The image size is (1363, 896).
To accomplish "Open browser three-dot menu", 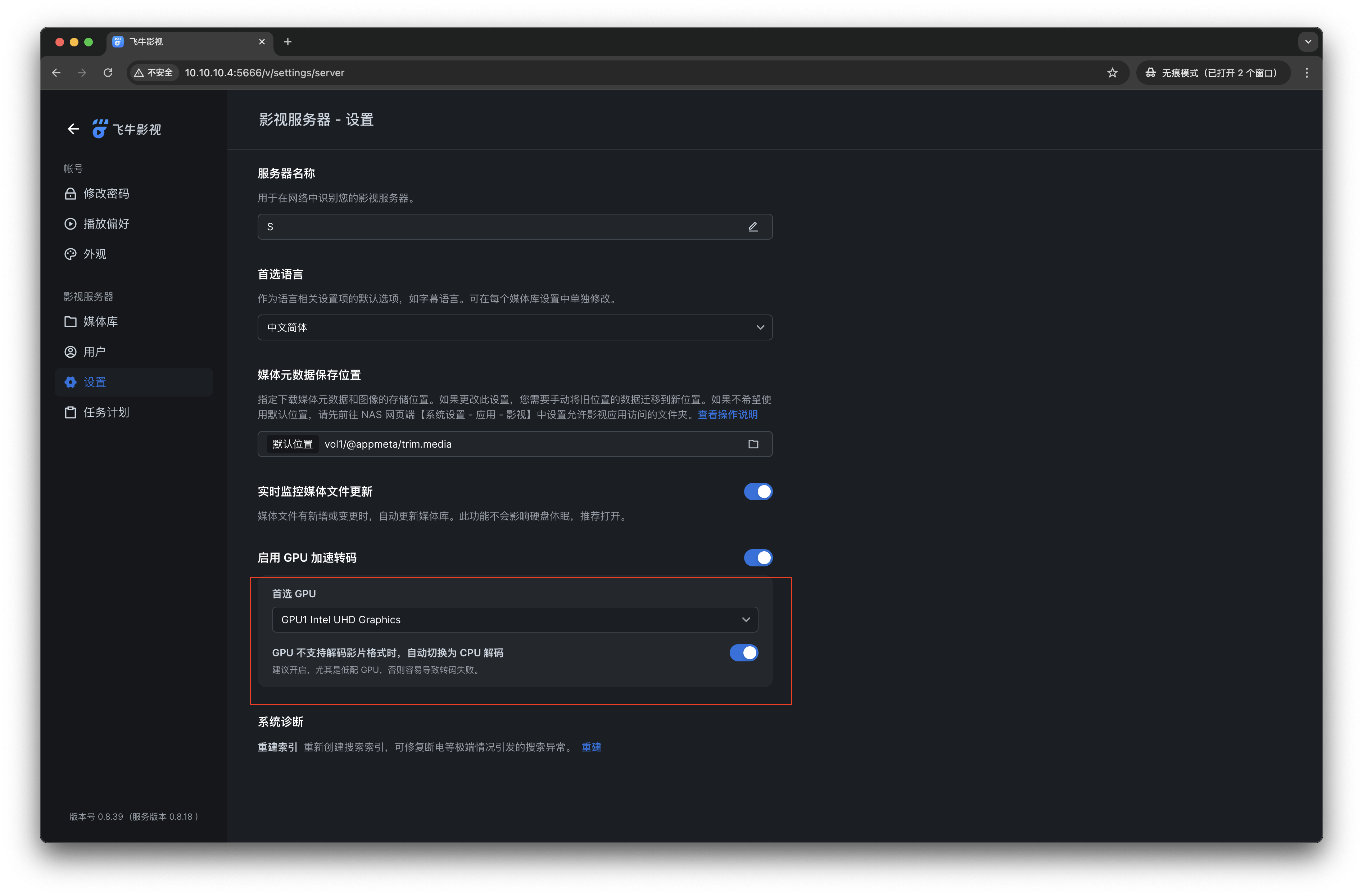I will (x=1306, y=73).
